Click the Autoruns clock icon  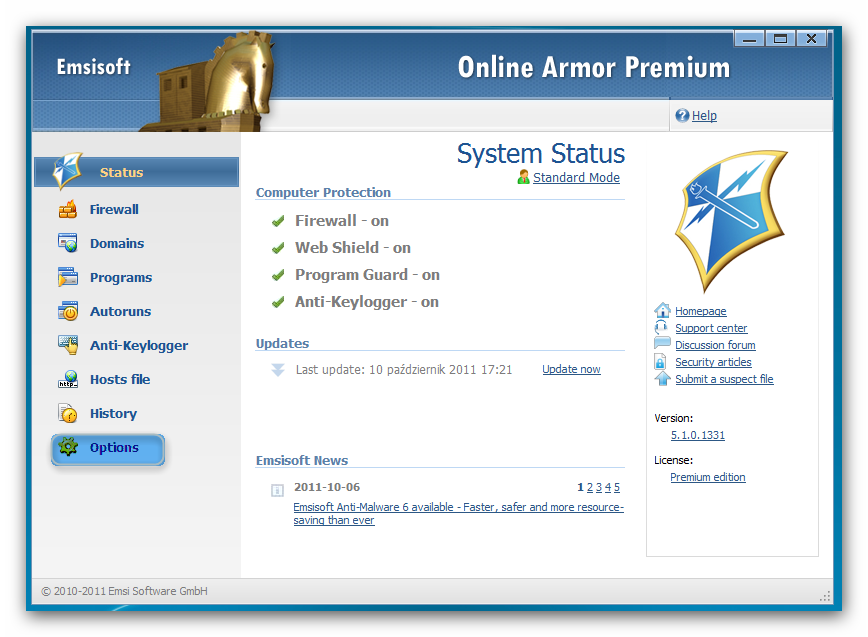pos(68,311)
